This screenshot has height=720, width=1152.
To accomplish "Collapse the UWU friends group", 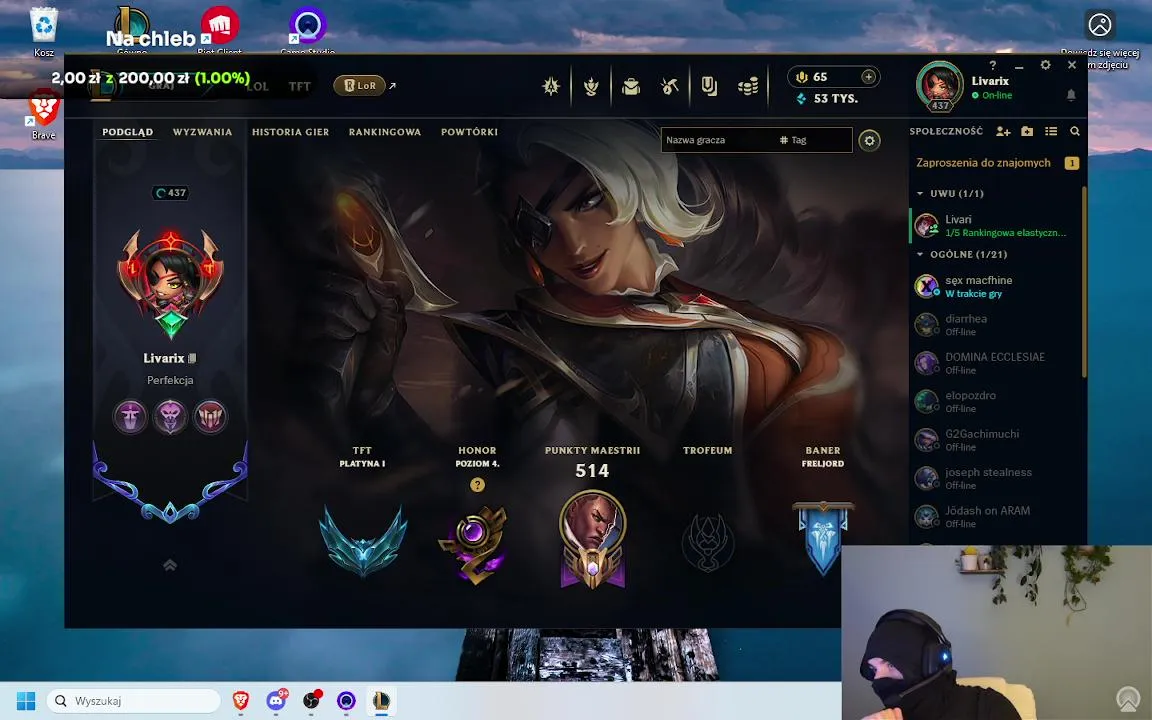I will 920,193.
